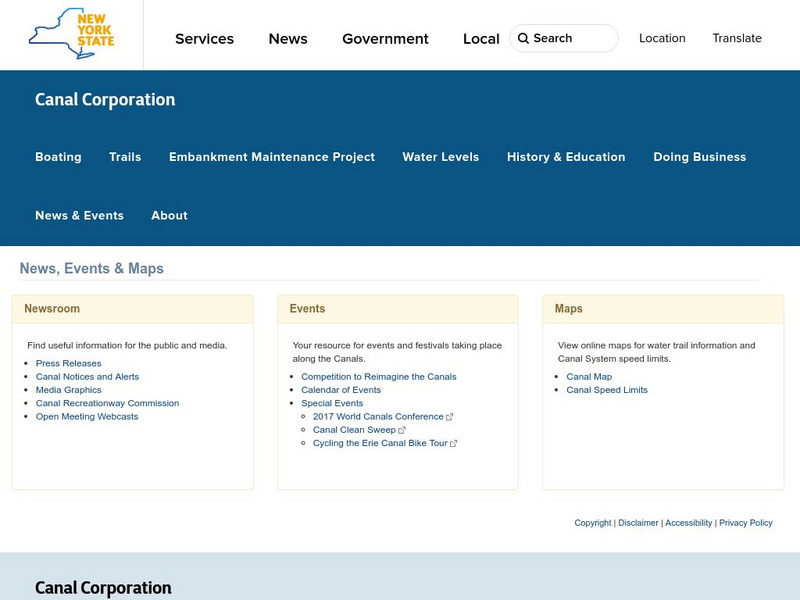Select News in the top navigation
Screen dimensions: 800x600
(x=288, y=39)
